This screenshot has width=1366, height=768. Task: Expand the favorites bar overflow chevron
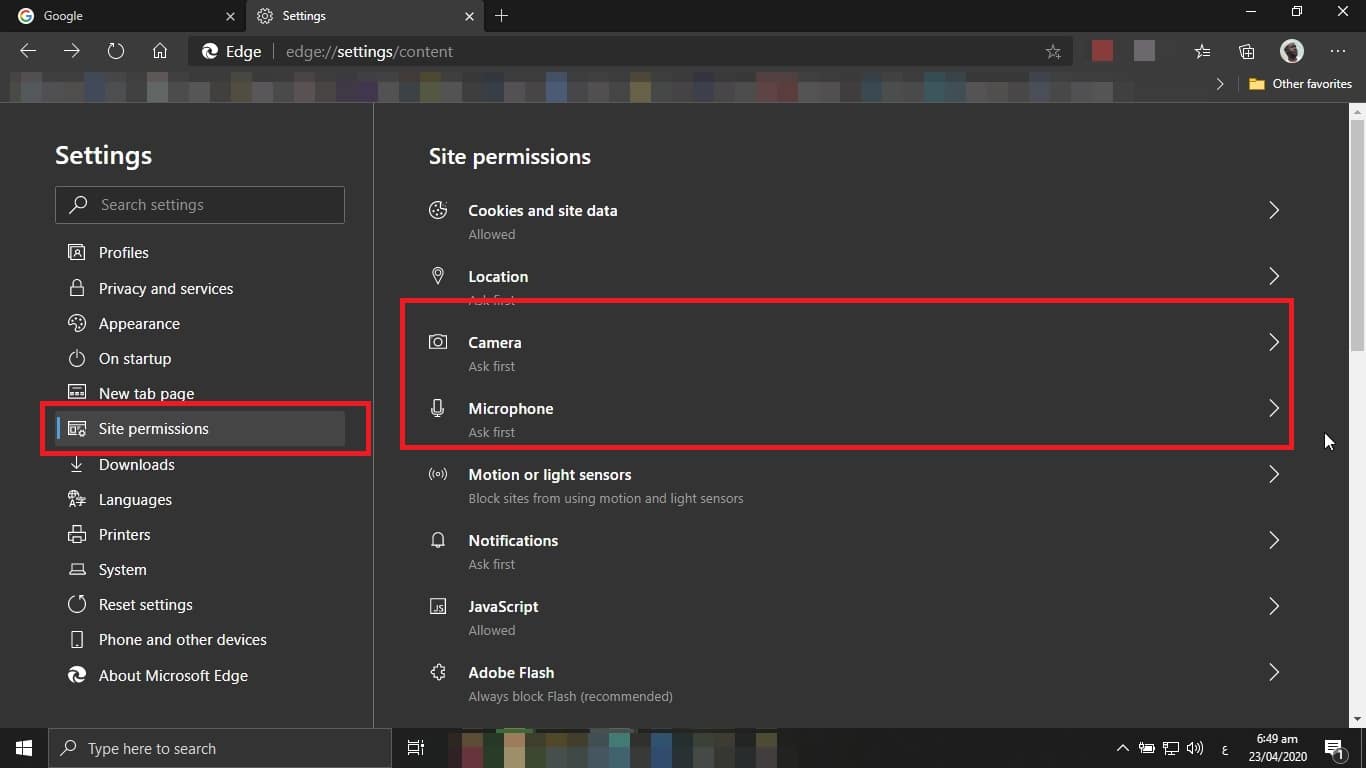(1220, 84)
